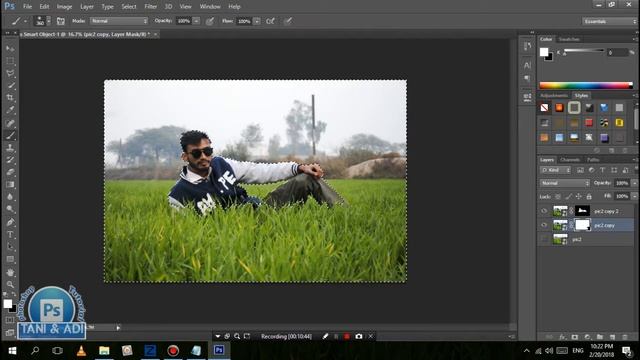Click Create new layer icon
Image resolution: width=640 pixels, height=360 pixels.
point(612,337)
